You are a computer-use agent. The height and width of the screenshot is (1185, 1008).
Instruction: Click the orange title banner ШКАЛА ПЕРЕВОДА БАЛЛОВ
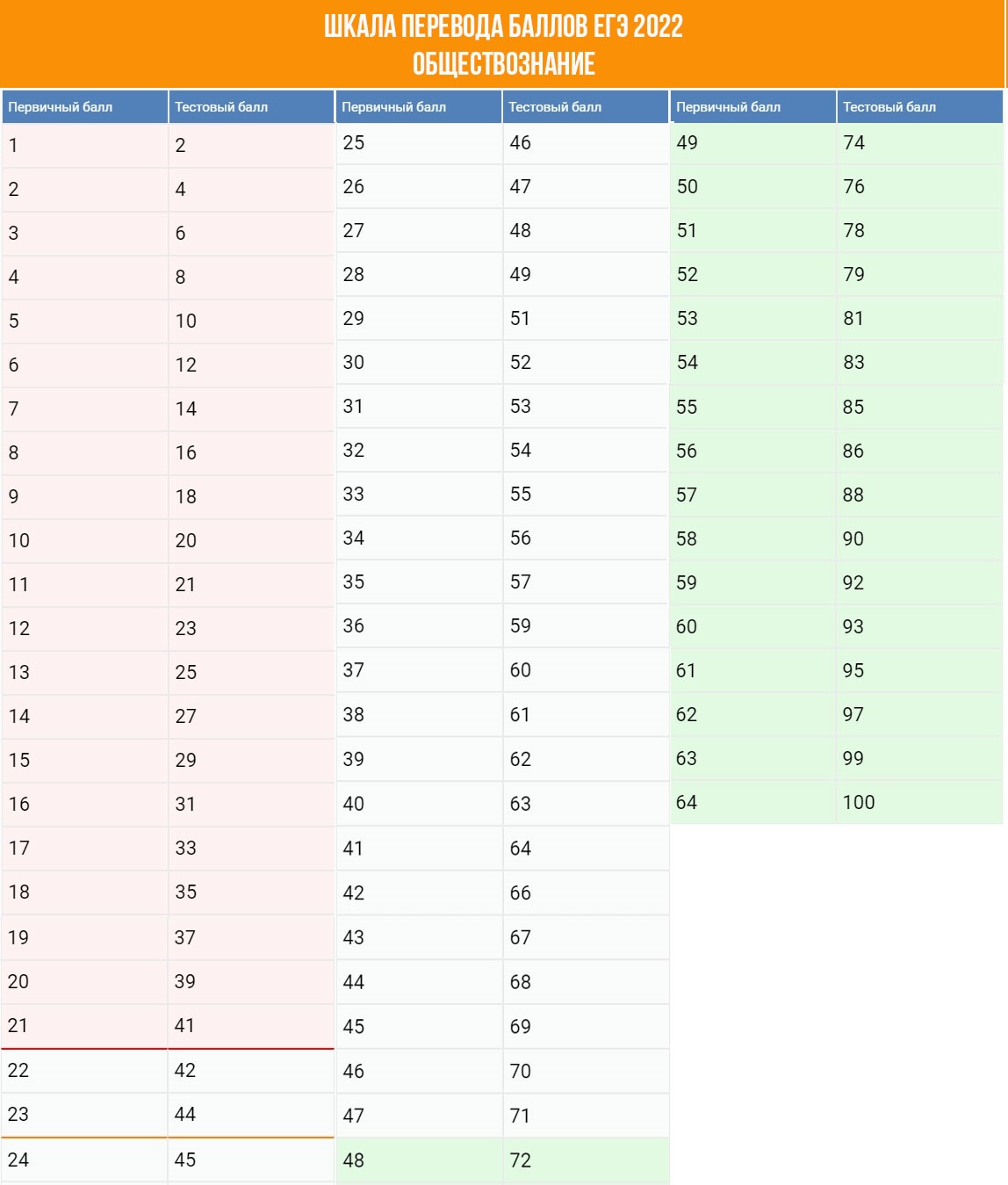point(503,44)
